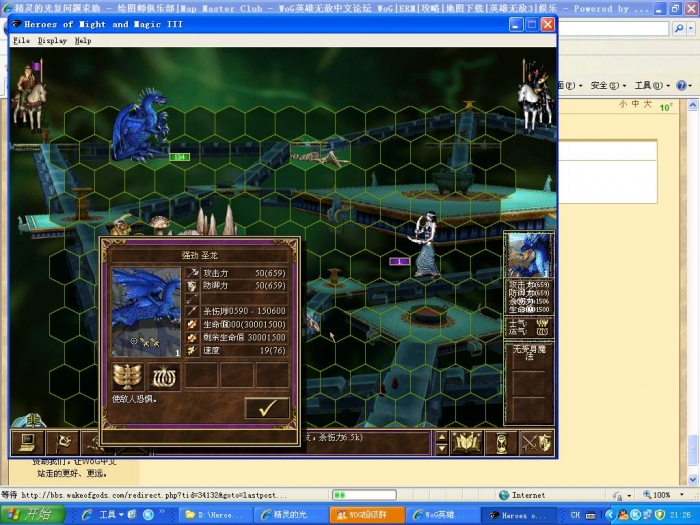
Task: Click the surrender white flag button
Action: coord(63,442)
